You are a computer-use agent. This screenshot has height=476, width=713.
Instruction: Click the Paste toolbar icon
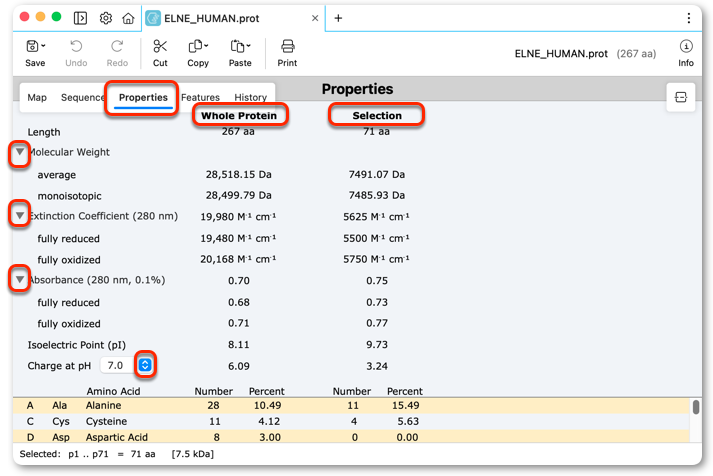pyautogui.click(x=237, y=46)
